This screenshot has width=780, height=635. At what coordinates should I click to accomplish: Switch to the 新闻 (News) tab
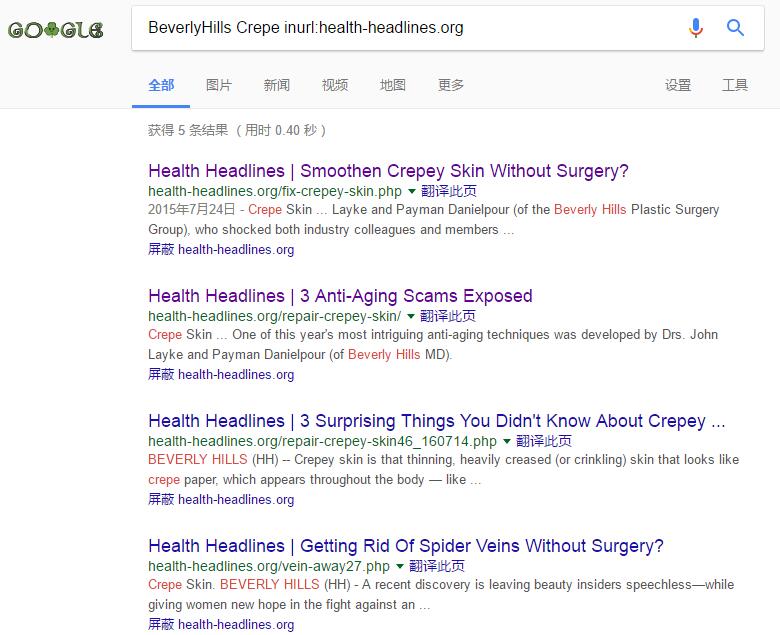277,85
